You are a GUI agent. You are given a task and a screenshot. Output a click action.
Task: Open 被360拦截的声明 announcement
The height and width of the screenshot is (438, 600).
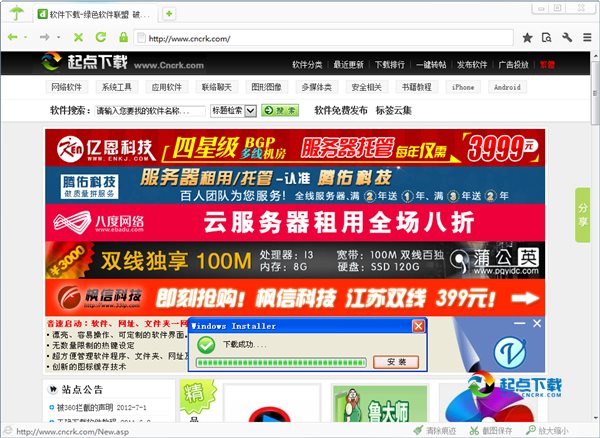point(85,408)
